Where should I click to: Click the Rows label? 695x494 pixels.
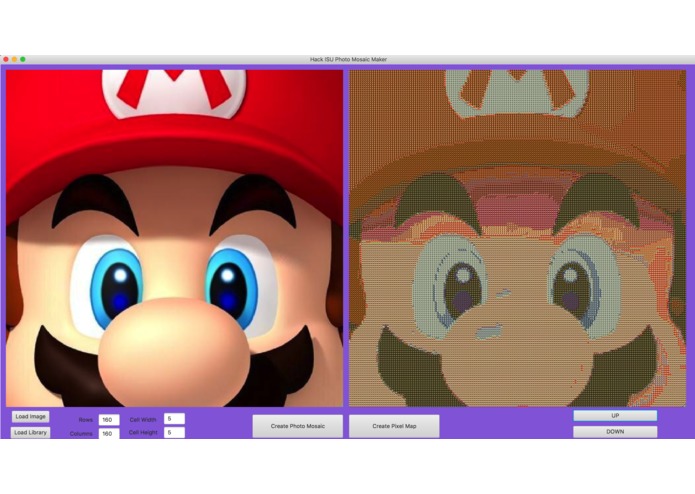click(86, 420)
